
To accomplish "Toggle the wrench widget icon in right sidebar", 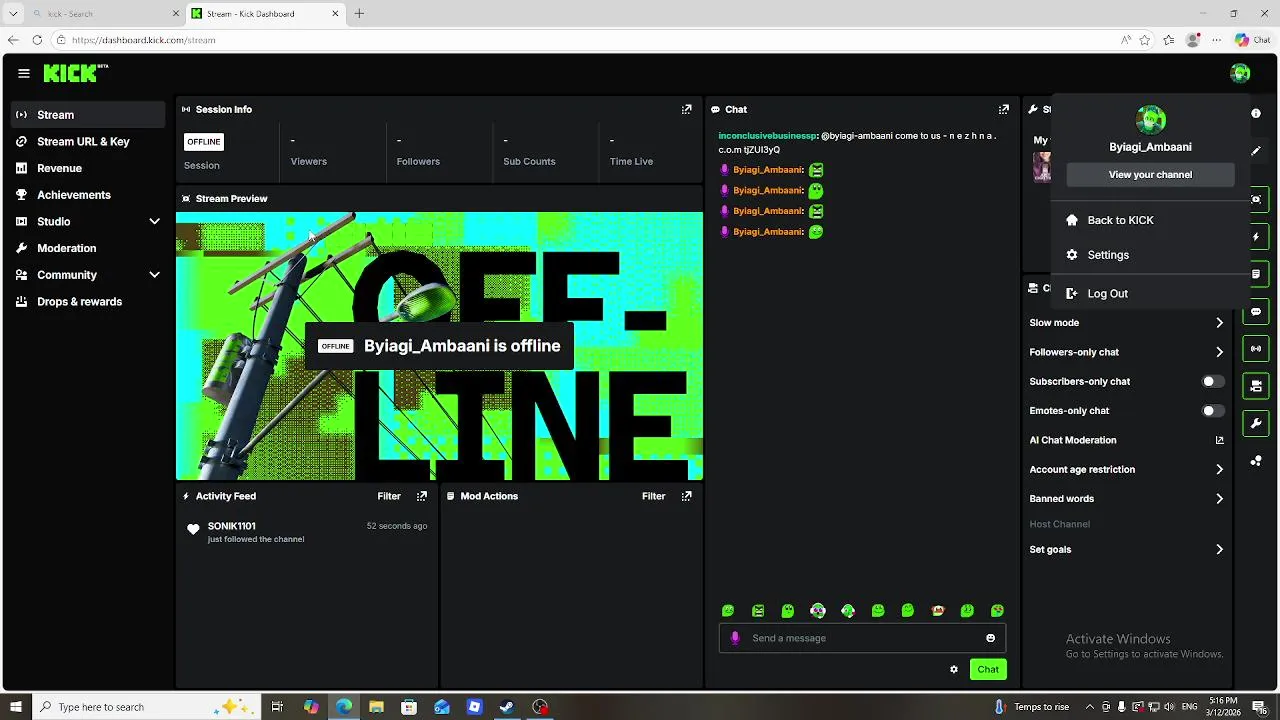I will [1256, 424].
